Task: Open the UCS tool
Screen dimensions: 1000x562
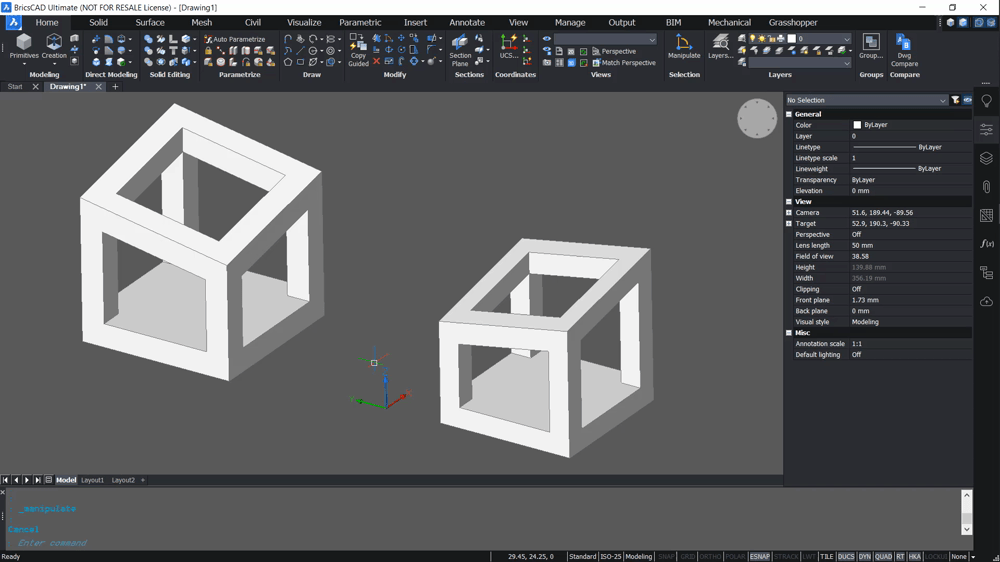Action: point(508,48)
